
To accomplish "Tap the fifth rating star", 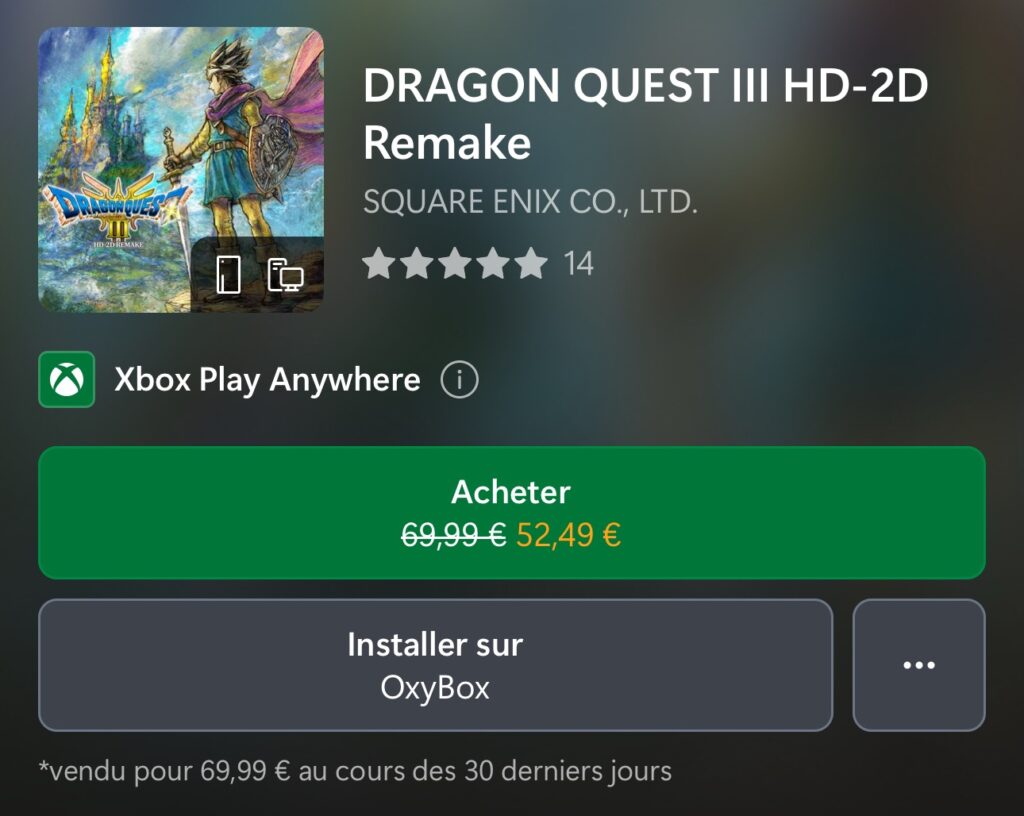I will [531, 264].
